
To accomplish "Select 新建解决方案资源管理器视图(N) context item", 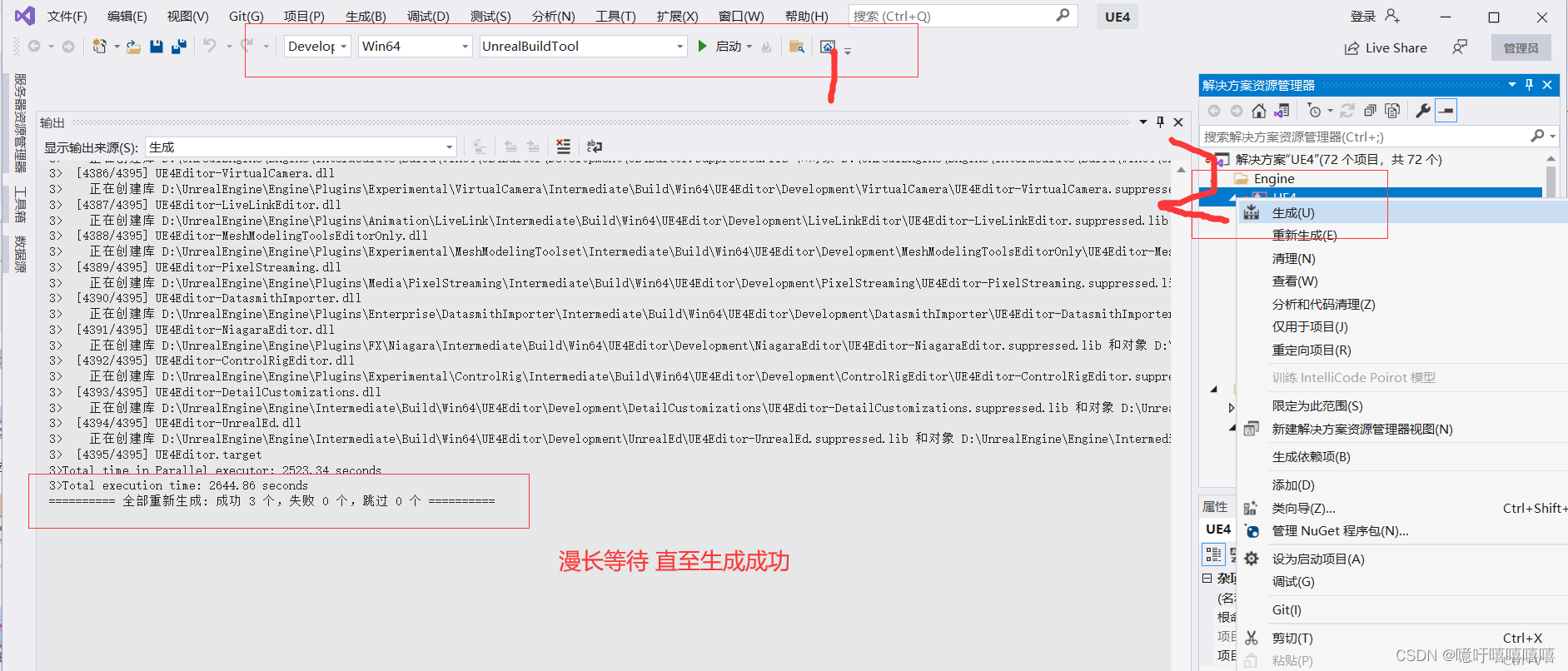I will point(1401,430).
